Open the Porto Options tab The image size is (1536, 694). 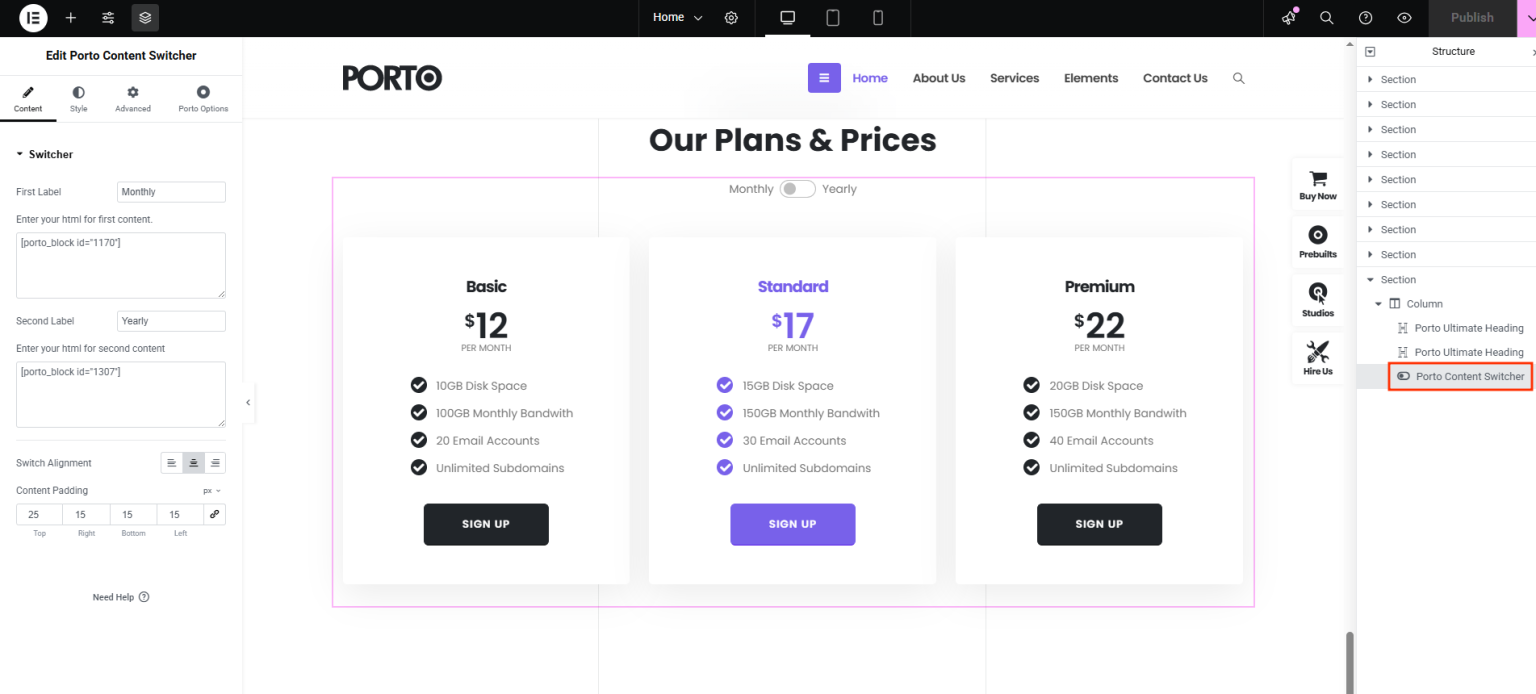pos(203,99)
